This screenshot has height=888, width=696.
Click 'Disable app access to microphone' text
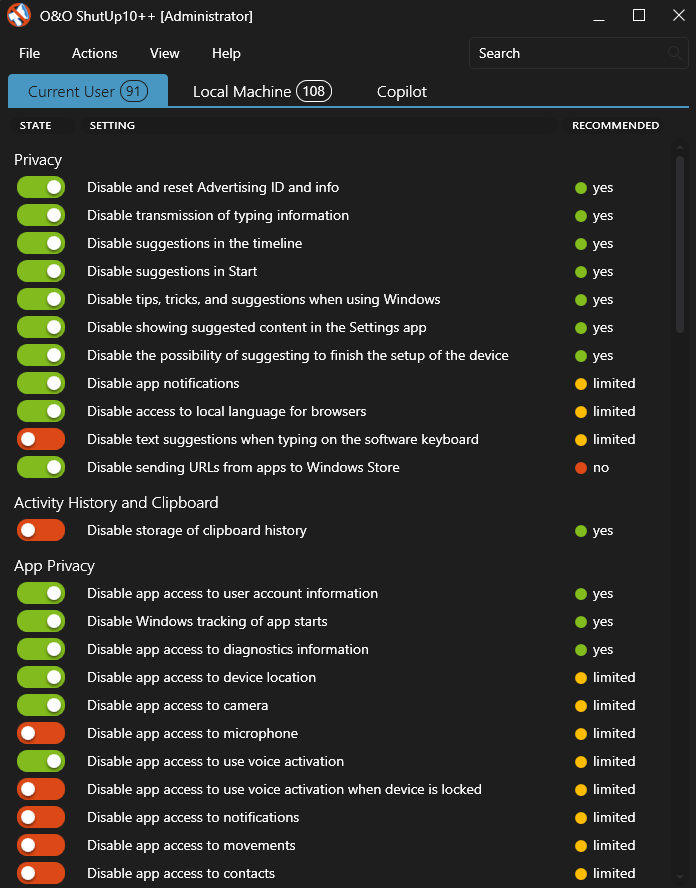tap(192, 733)
